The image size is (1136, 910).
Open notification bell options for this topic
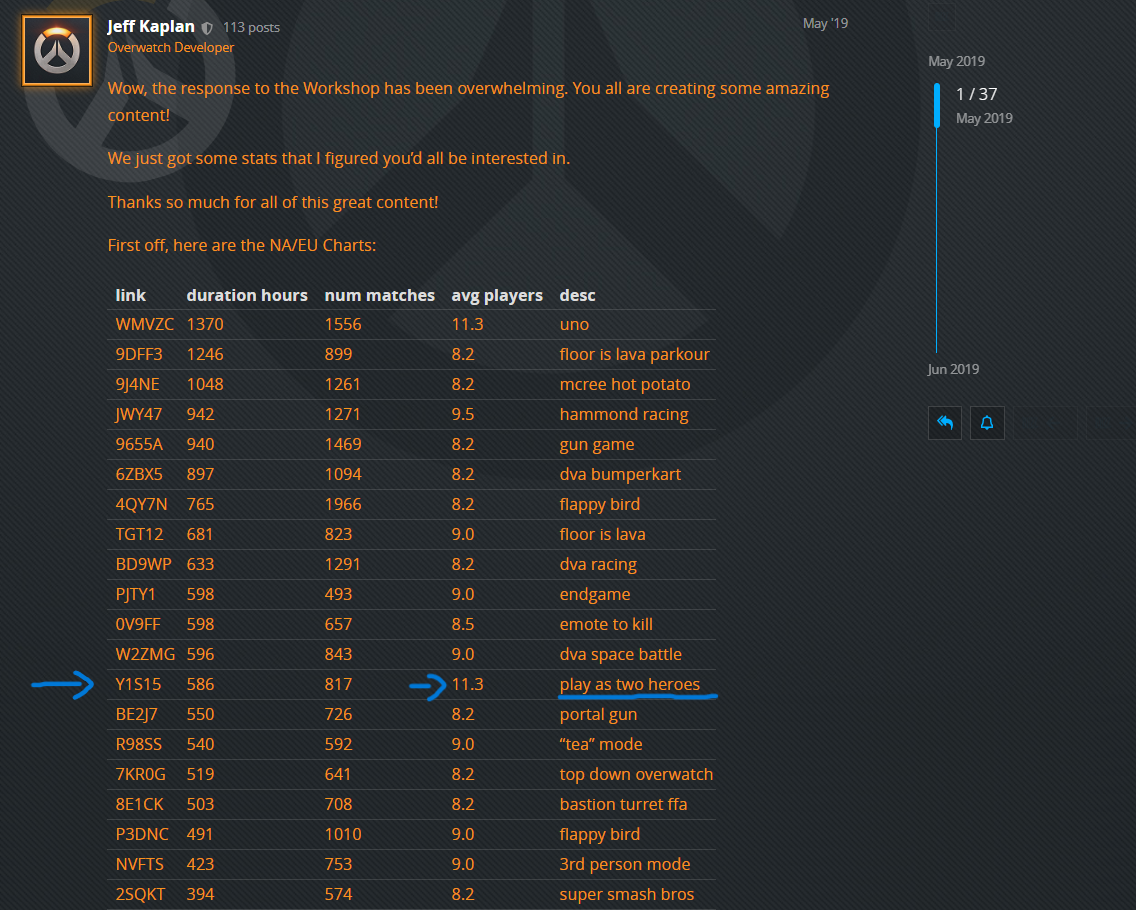pos(987,422)
